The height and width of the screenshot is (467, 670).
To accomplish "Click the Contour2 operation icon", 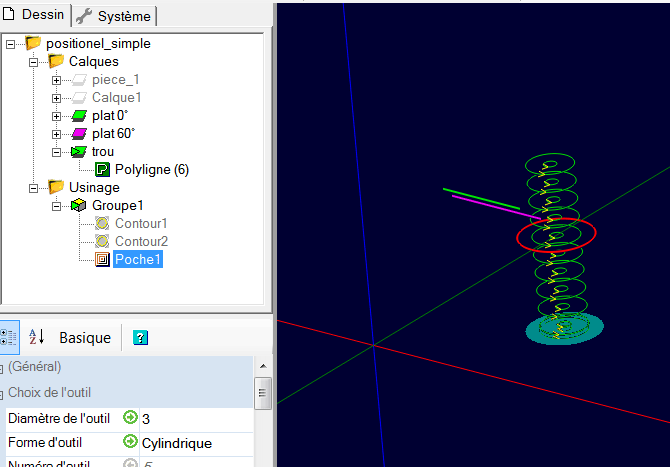I will tap(102, 242).
